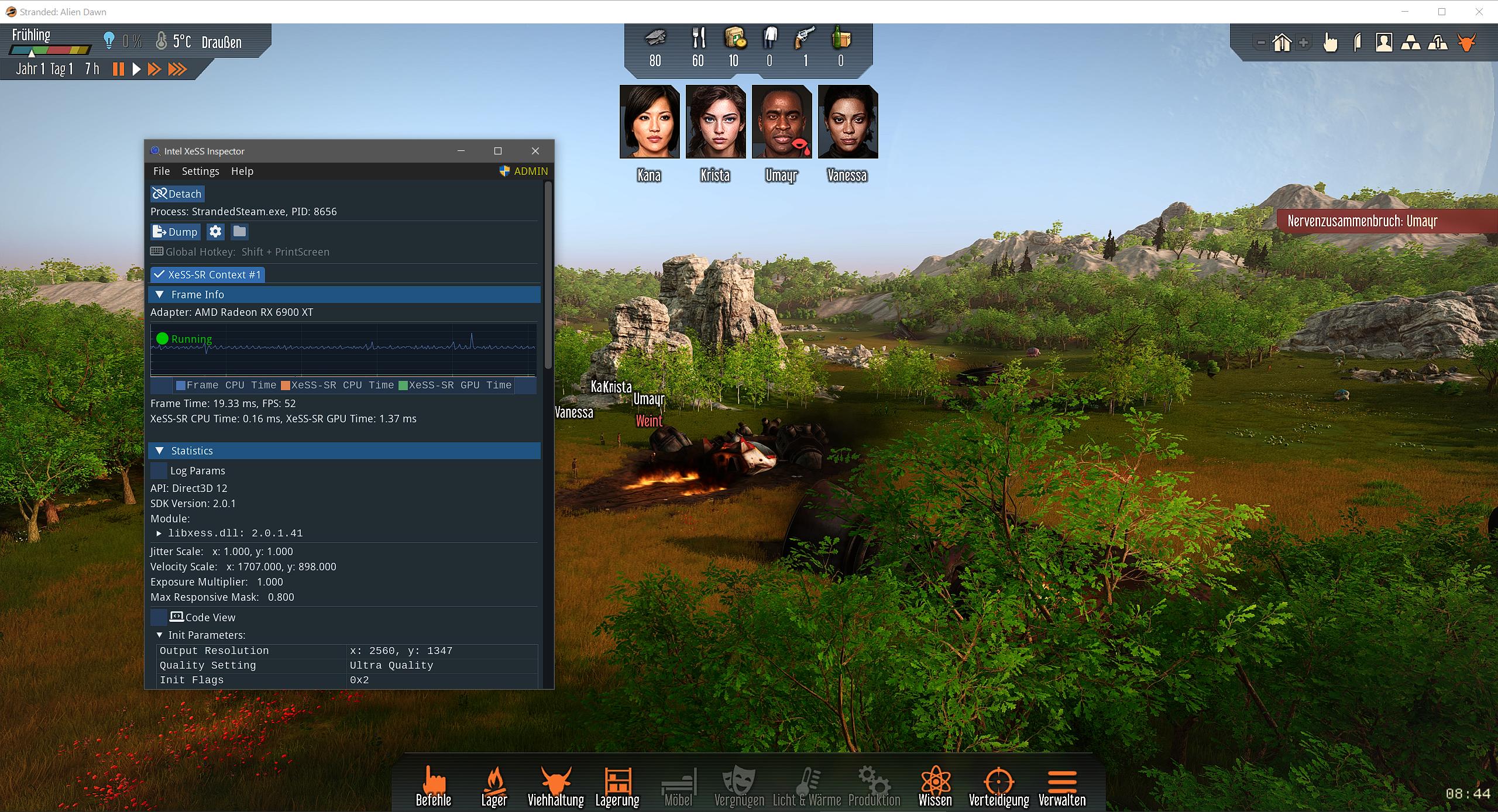Viewport: 1498px width, 812px height.
Task: Expand the libxess.dll module entry
Action: [159, 533]
